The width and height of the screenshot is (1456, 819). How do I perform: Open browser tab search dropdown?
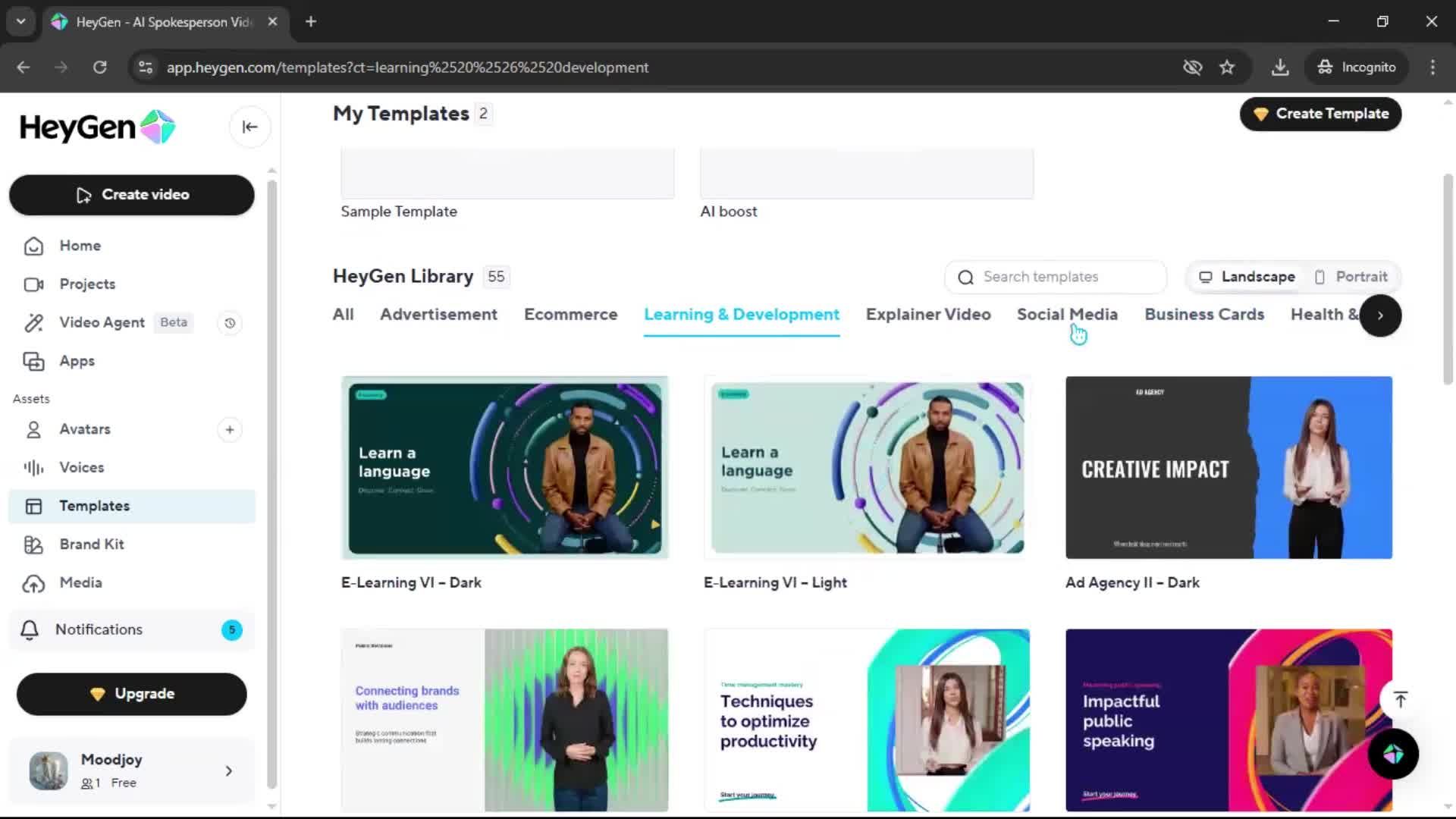[20, 21]
